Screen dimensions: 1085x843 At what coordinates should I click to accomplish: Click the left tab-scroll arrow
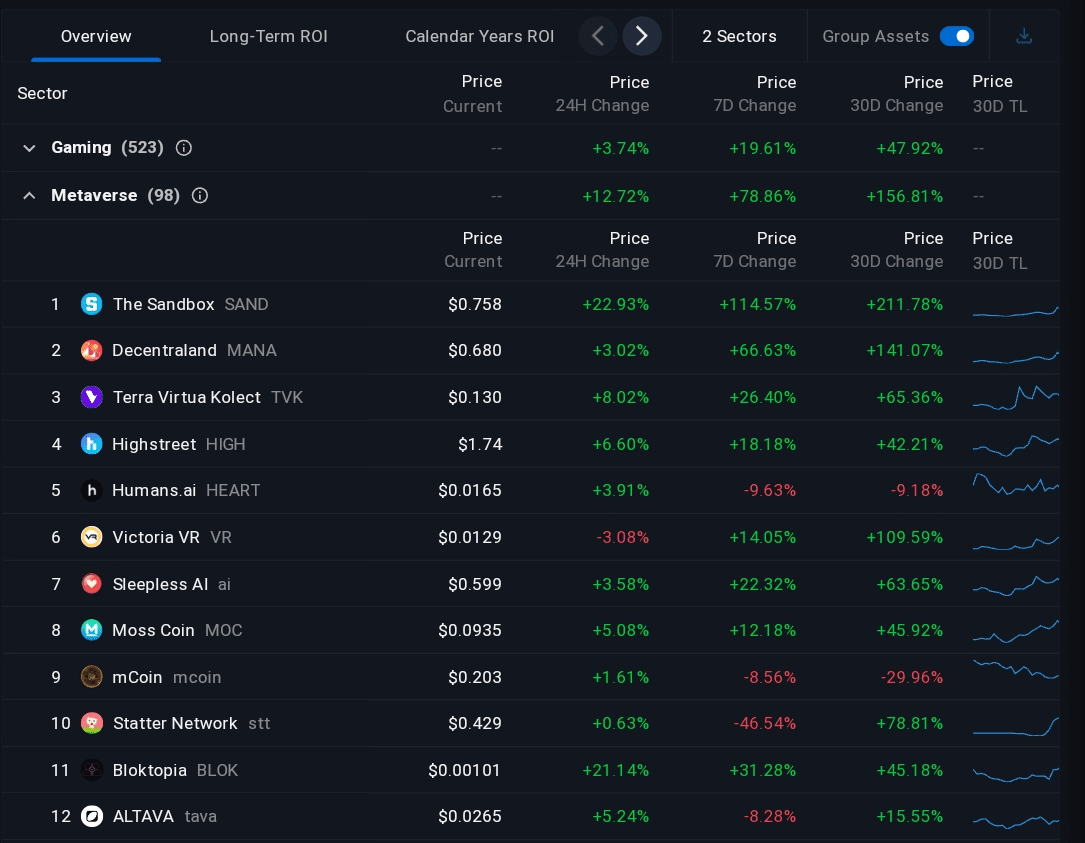(x=598, y=36)
